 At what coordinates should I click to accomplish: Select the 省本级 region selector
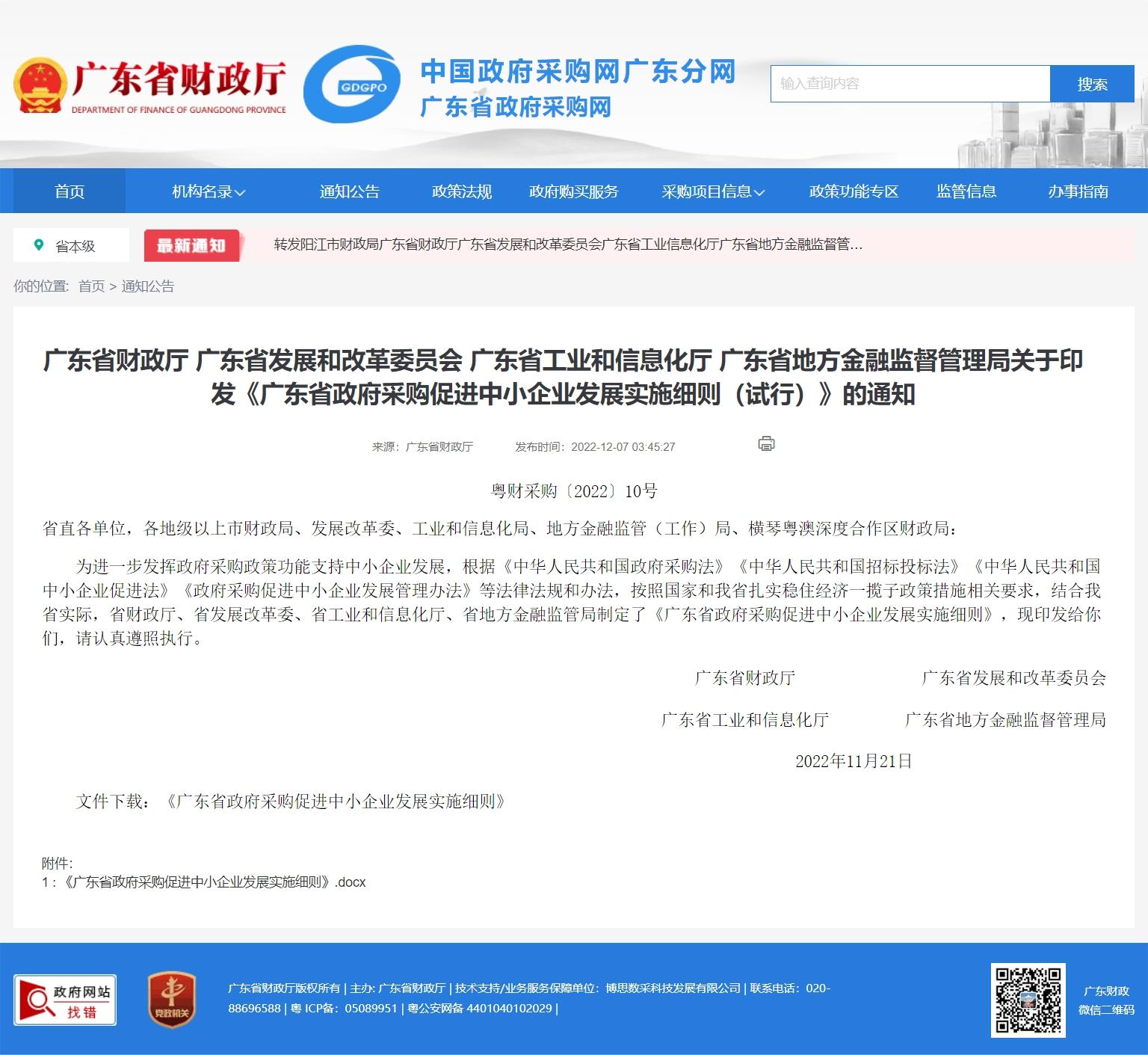pos(71,245)
